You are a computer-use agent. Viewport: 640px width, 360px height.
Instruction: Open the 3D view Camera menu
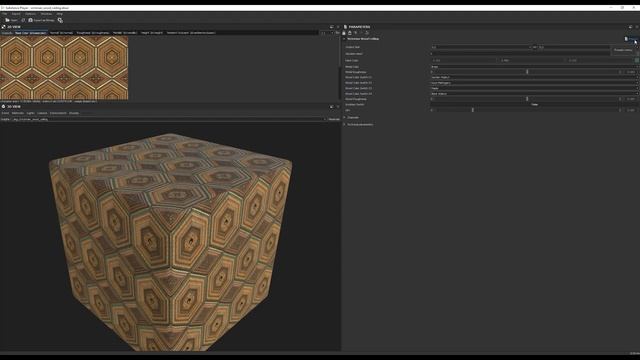42,113
